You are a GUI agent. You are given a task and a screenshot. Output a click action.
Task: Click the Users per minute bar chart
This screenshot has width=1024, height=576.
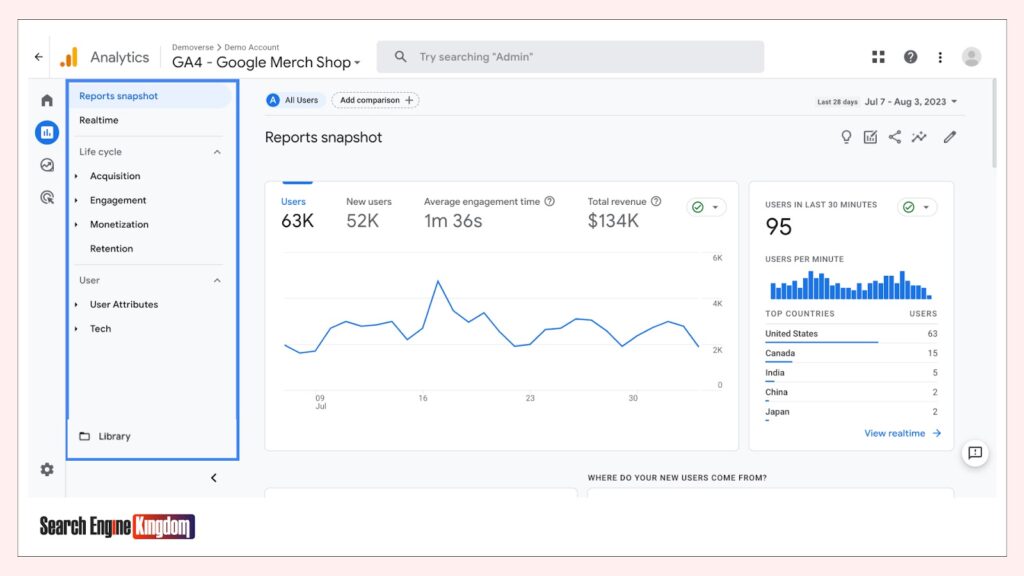click(x=850, y=285)
